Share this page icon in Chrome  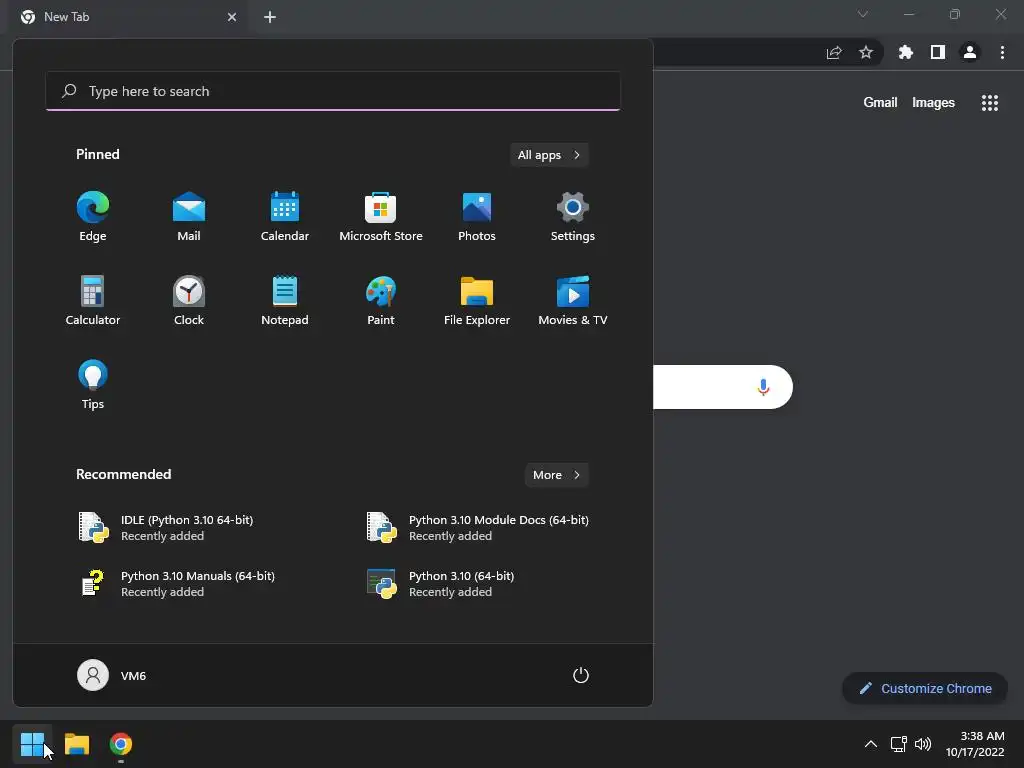[834, 52]
